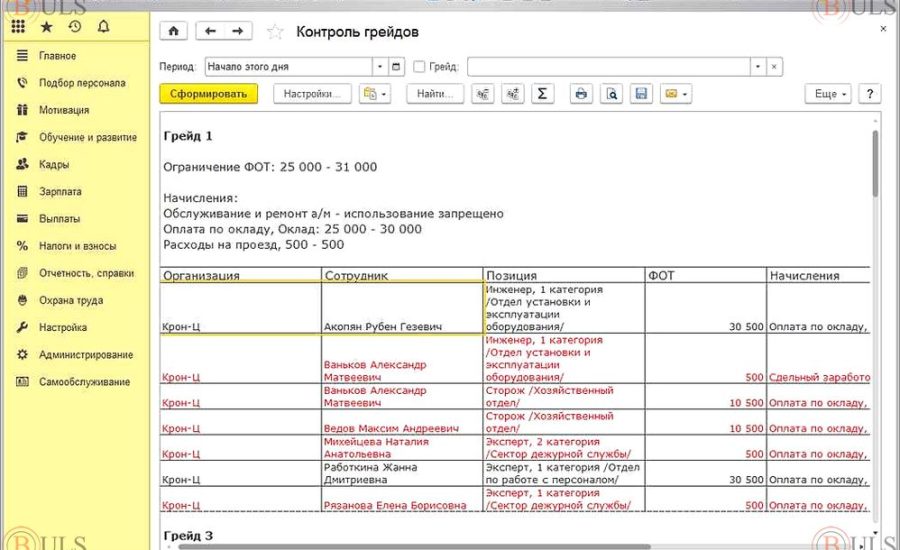Select the Рязанова Елена Борисовна cell

[x=402, y=499]
